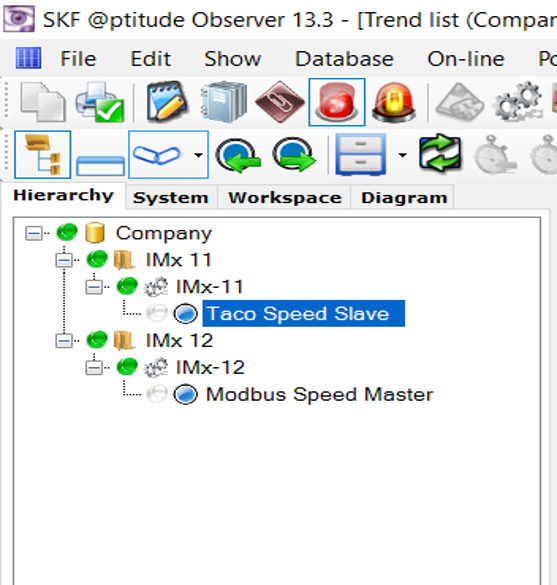Viewport: 557px width, 585px height.
Task: Toggle the red drum alarm list icon
Action: tap(337, 102)
